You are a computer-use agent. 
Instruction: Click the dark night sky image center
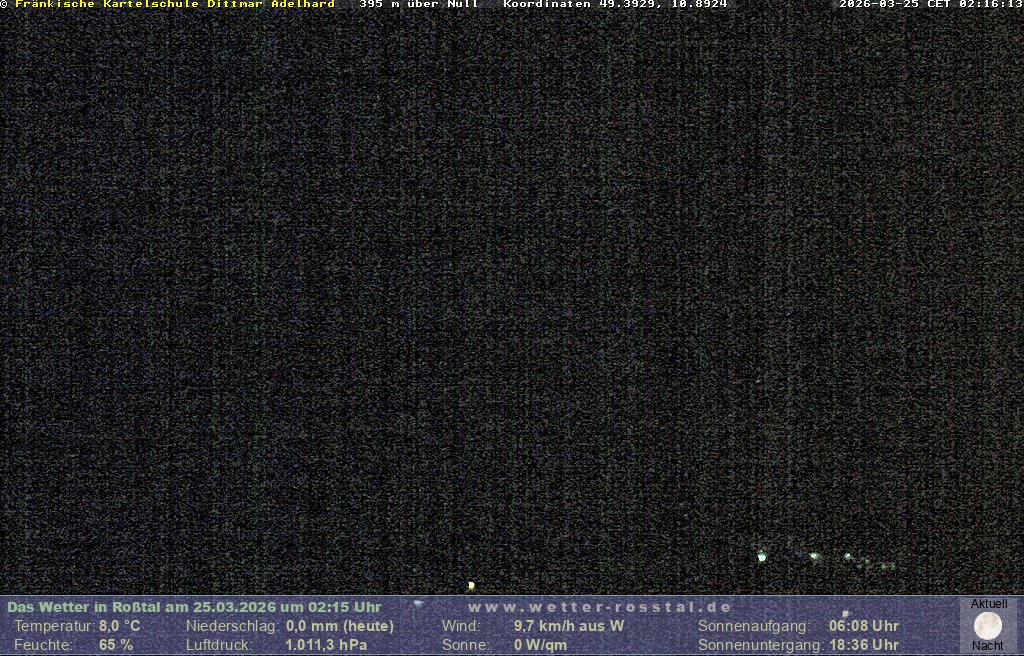(x=512, y=300)
